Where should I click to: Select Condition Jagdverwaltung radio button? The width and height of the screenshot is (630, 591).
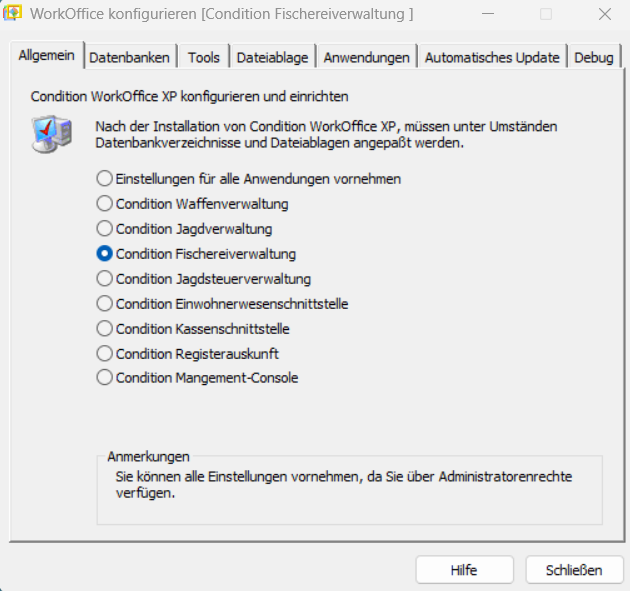click(x=105, y=229)
